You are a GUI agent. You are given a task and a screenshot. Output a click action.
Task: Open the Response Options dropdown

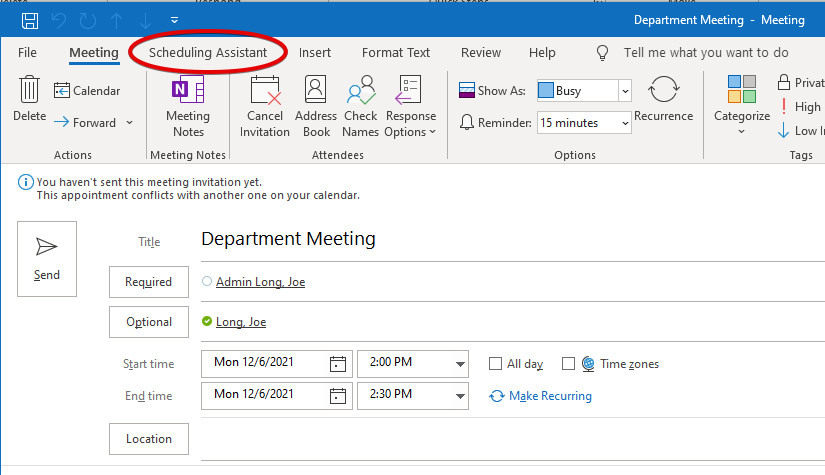click(x=410, y=107)
